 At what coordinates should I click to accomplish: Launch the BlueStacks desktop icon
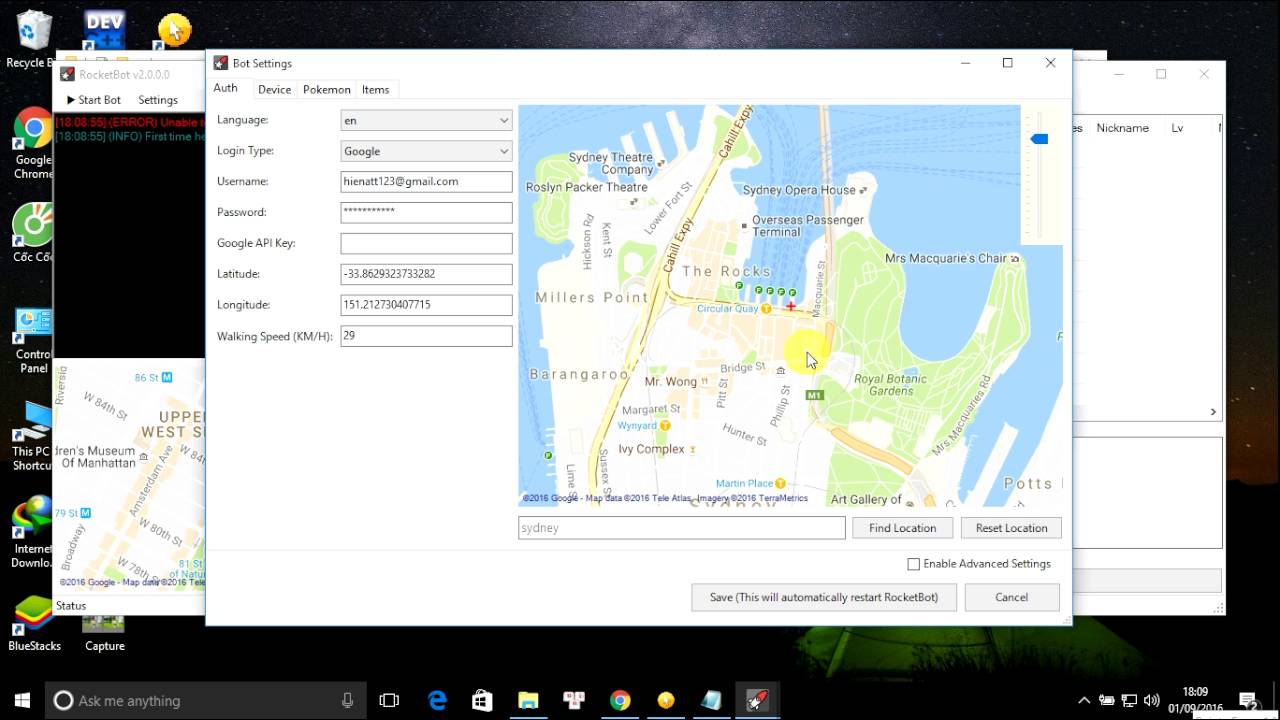pyautogui.click(x=34, y=623)
